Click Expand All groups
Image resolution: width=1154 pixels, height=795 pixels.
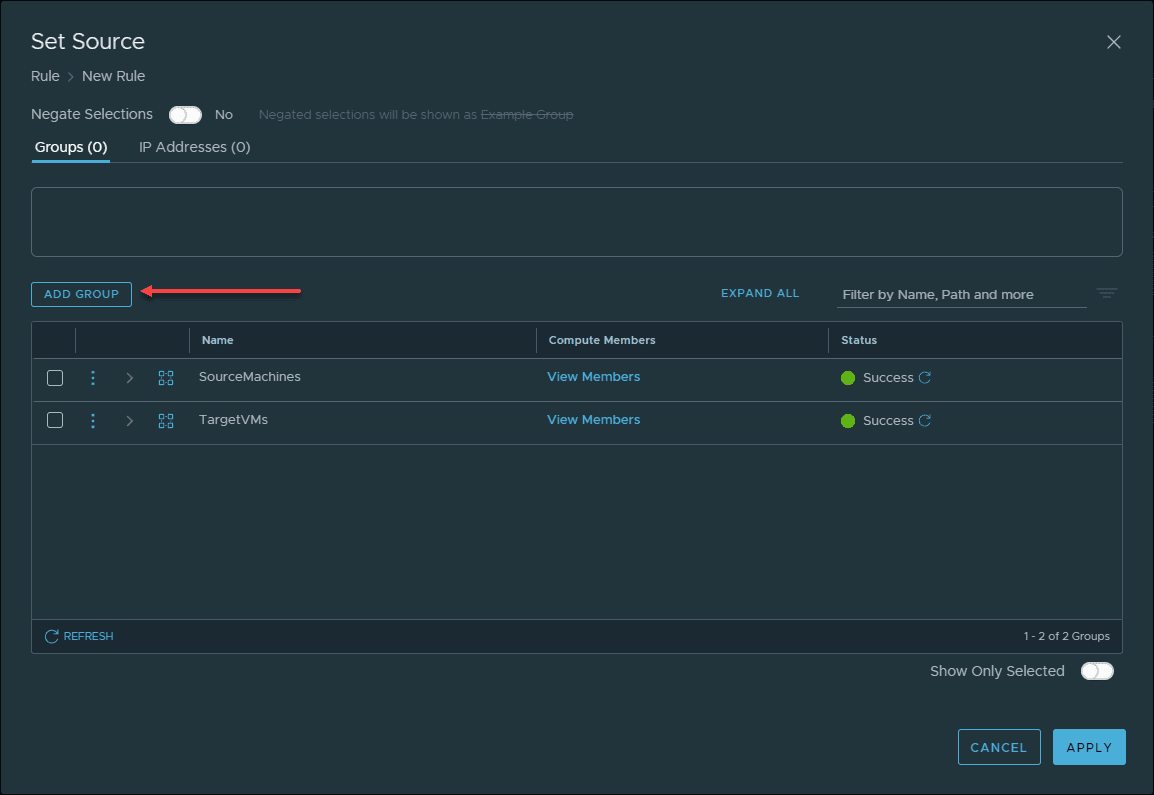point(760,294)
